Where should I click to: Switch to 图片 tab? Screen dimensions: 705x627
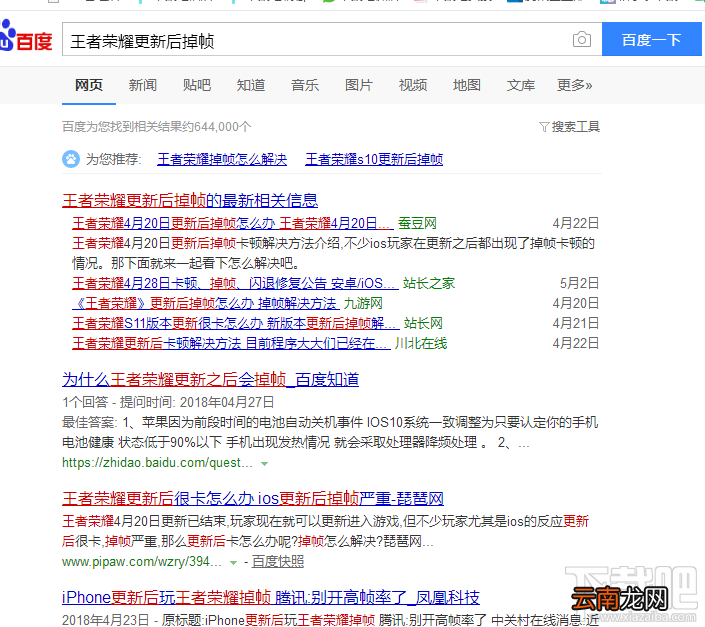358,85
